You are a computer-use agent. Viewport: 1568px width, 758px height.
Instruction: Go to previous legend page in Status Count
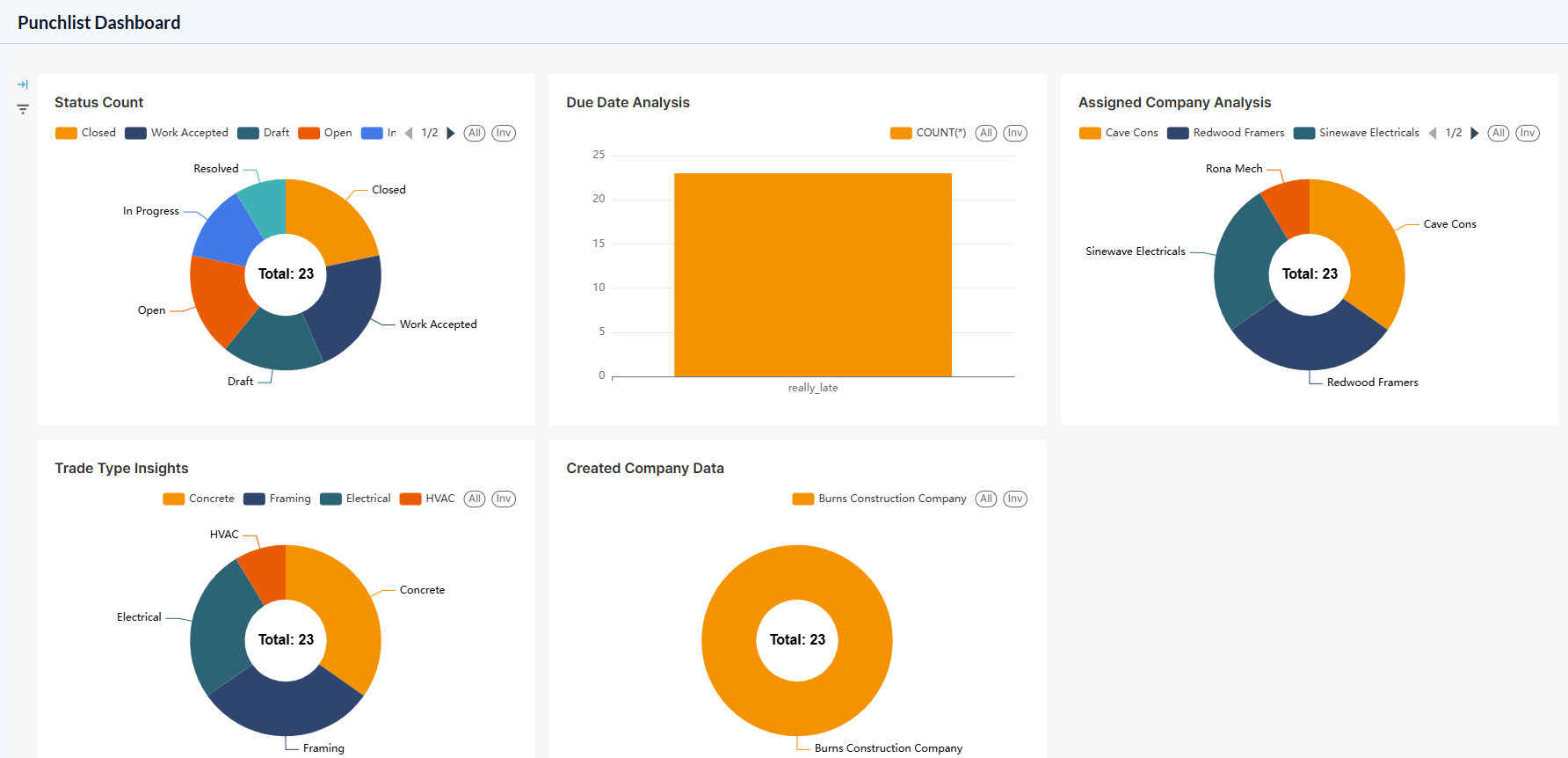click(409, 133)
